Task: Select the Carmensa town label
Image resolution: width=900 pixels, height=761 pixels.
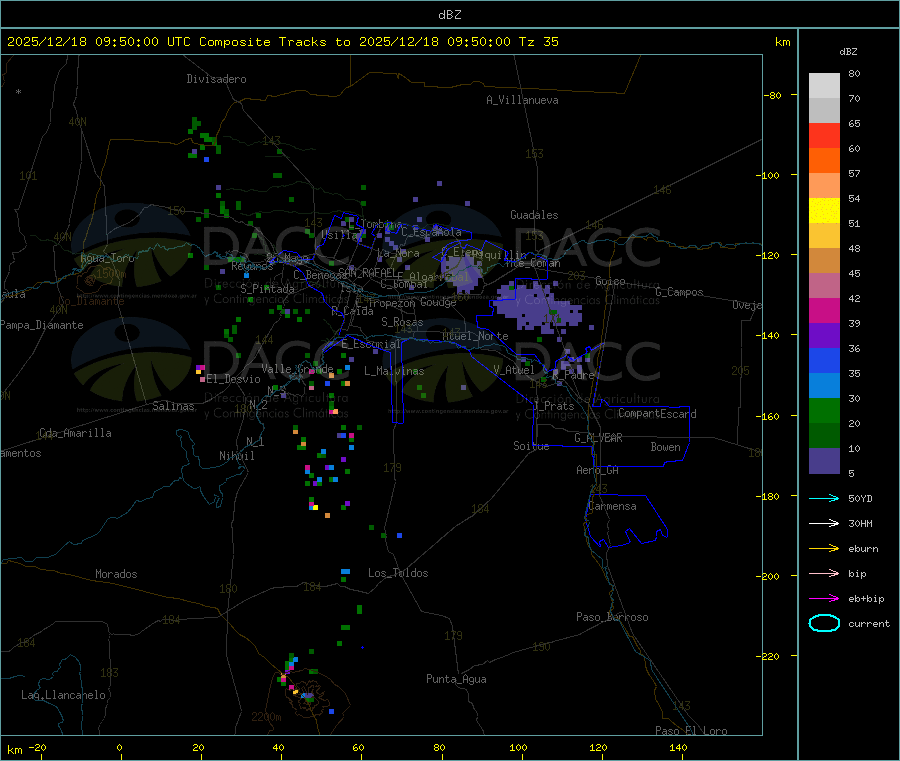Action: coord(612,506)
